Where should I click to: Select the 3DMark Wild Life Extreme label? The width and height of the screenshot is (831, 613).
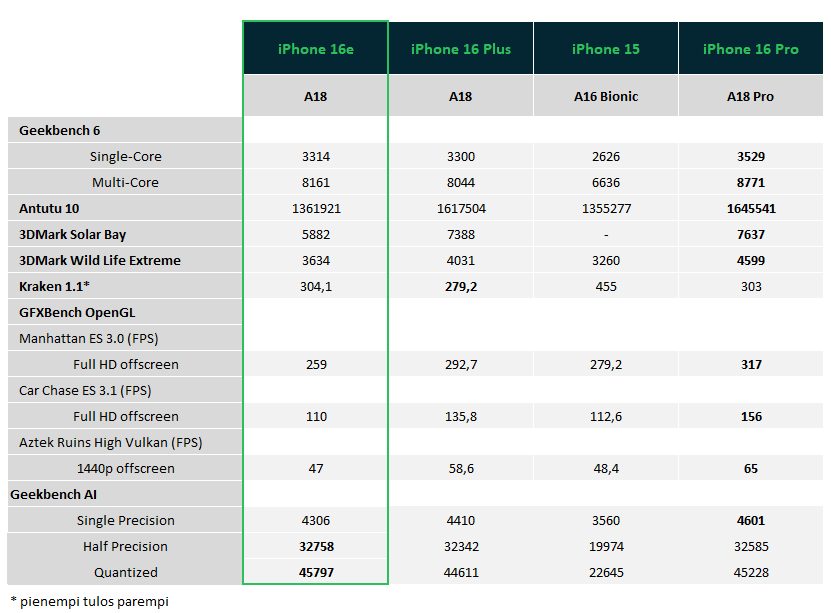pyautogui.click(x=100, y=260)
